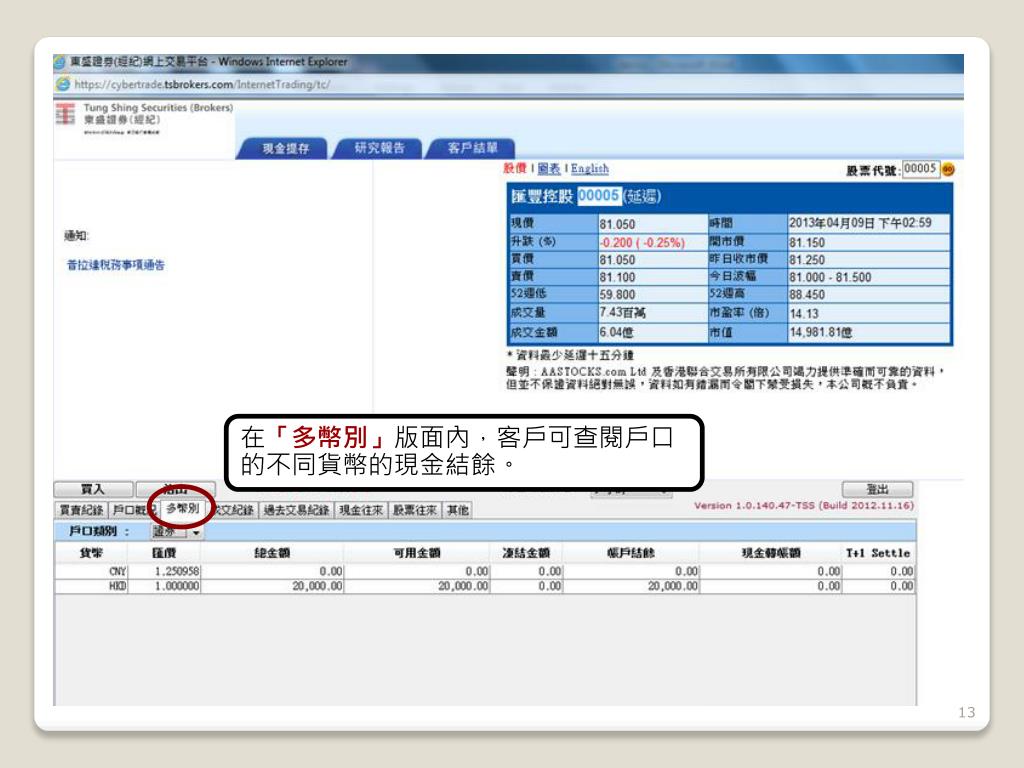Select the CNY currency row cell
Screen dimensions: 1024x768
92,571
